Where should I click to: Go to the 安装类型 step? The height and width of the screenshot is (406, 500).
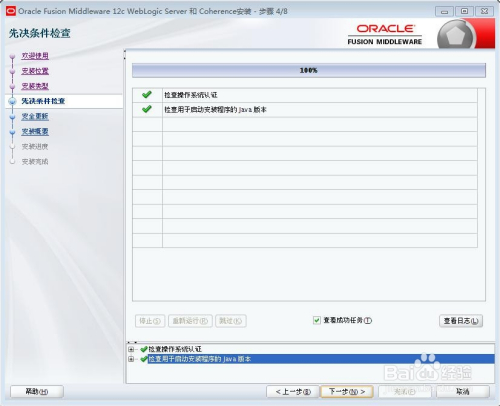point(35,86)
